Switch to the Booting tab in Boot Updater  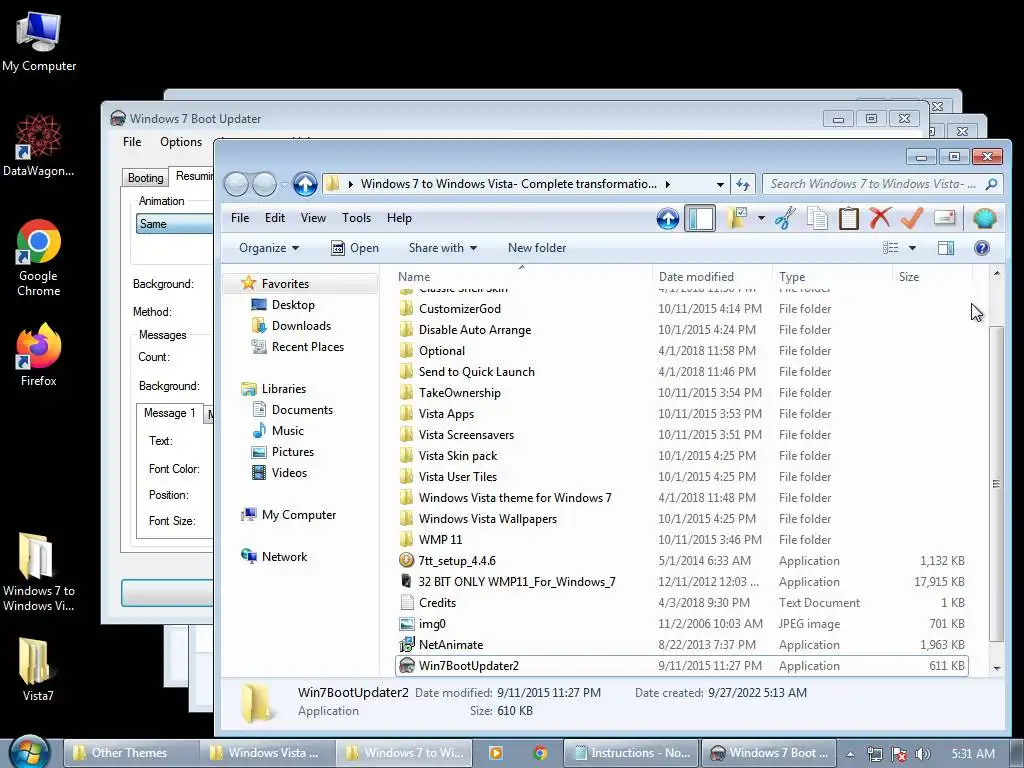point(145,178)
